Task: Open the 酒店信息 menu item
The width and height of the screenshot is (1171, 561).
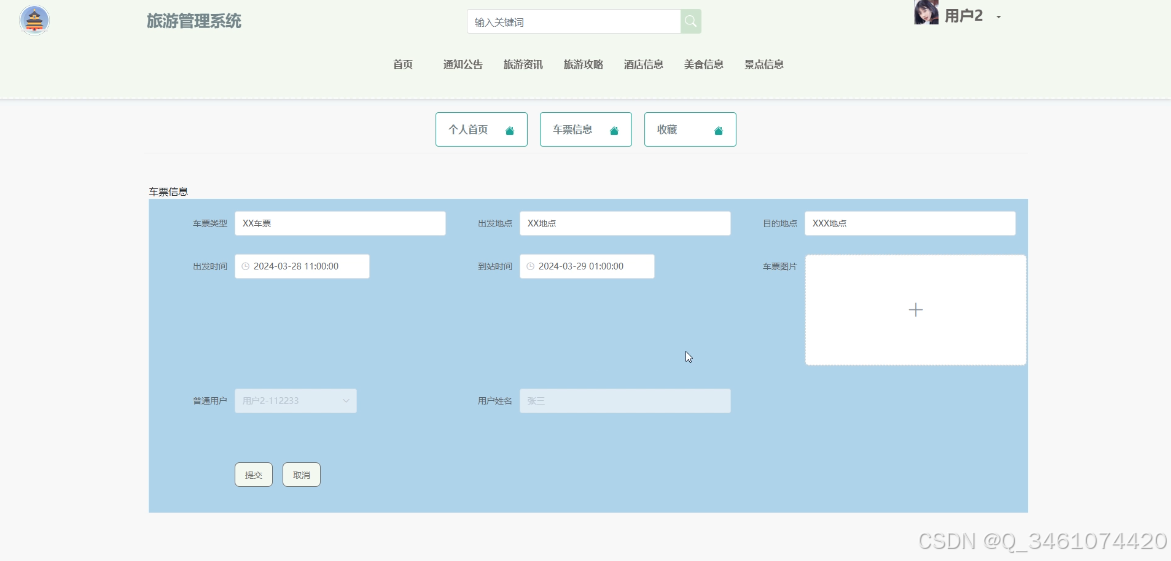Action: tap(644, 64)
